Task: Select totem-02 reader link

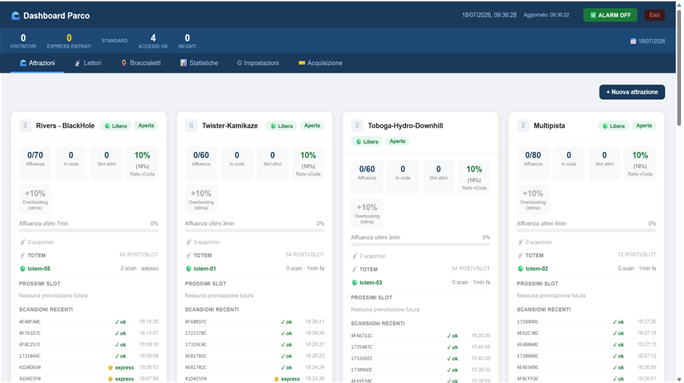Action: click(537, 269)
